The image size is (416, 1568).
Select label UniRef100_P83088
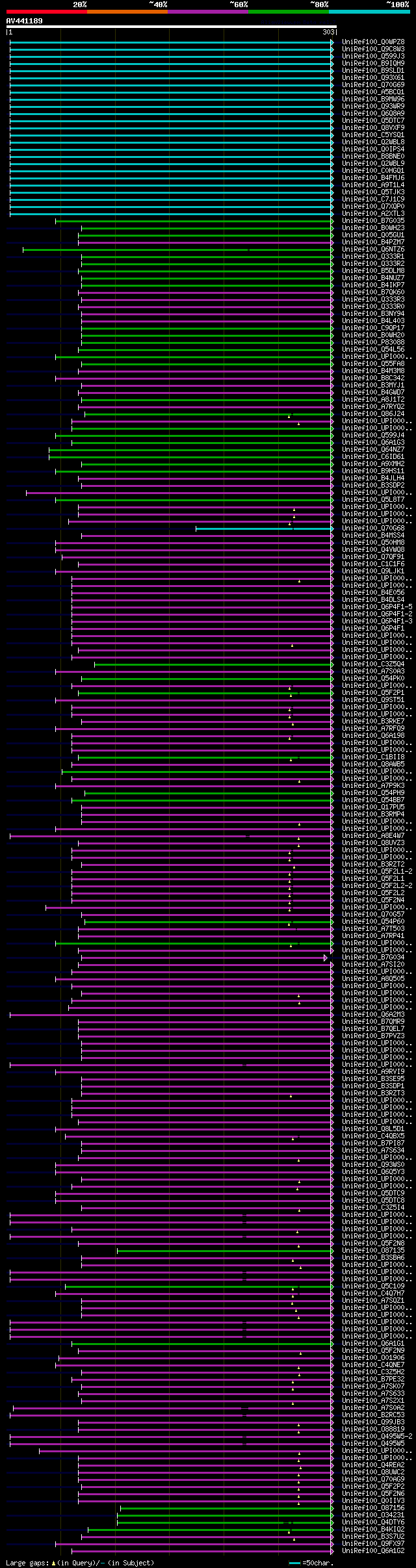pos(373,342)
